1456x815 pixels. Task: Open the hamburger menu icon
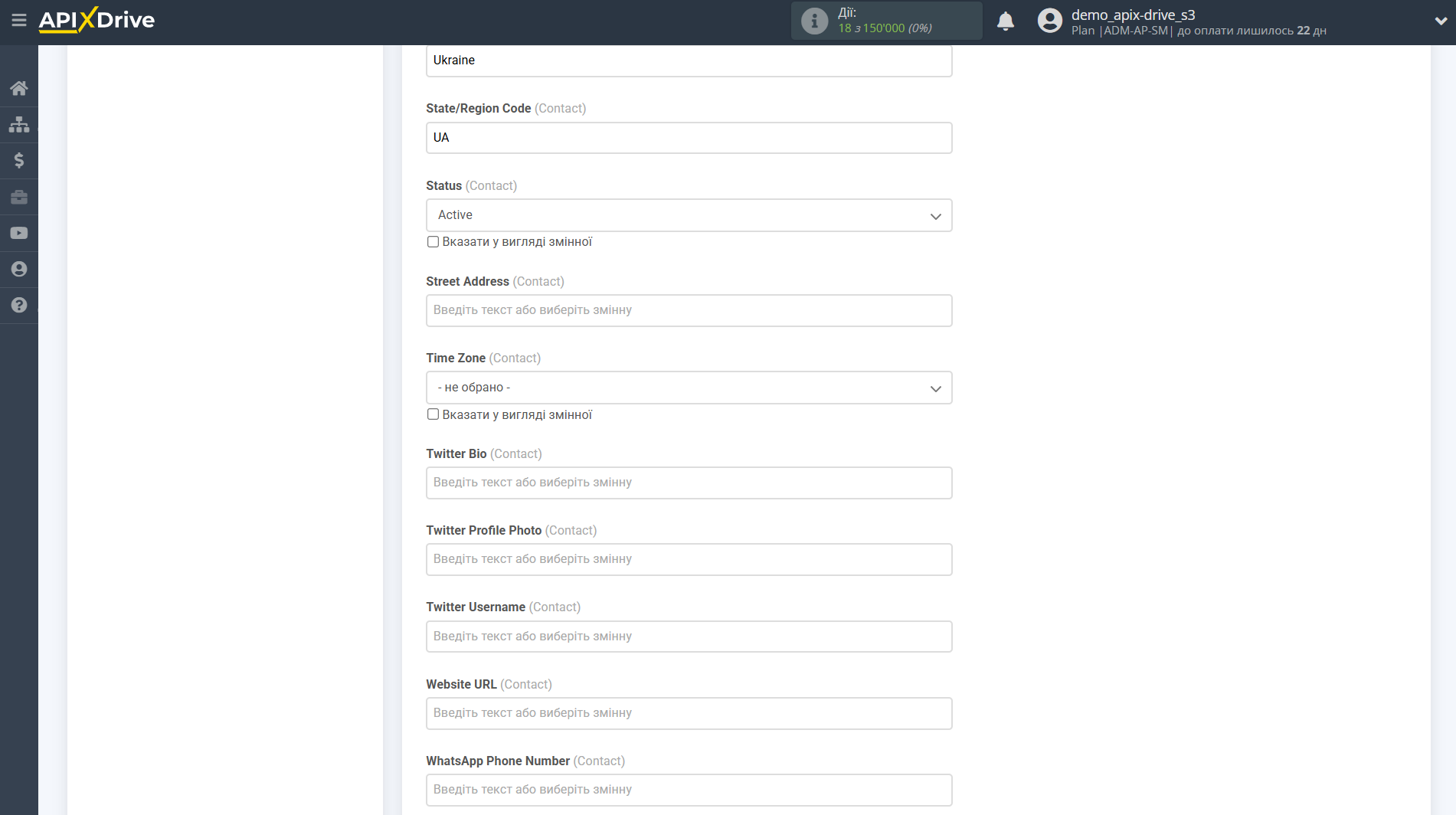[x=19, y=21]
